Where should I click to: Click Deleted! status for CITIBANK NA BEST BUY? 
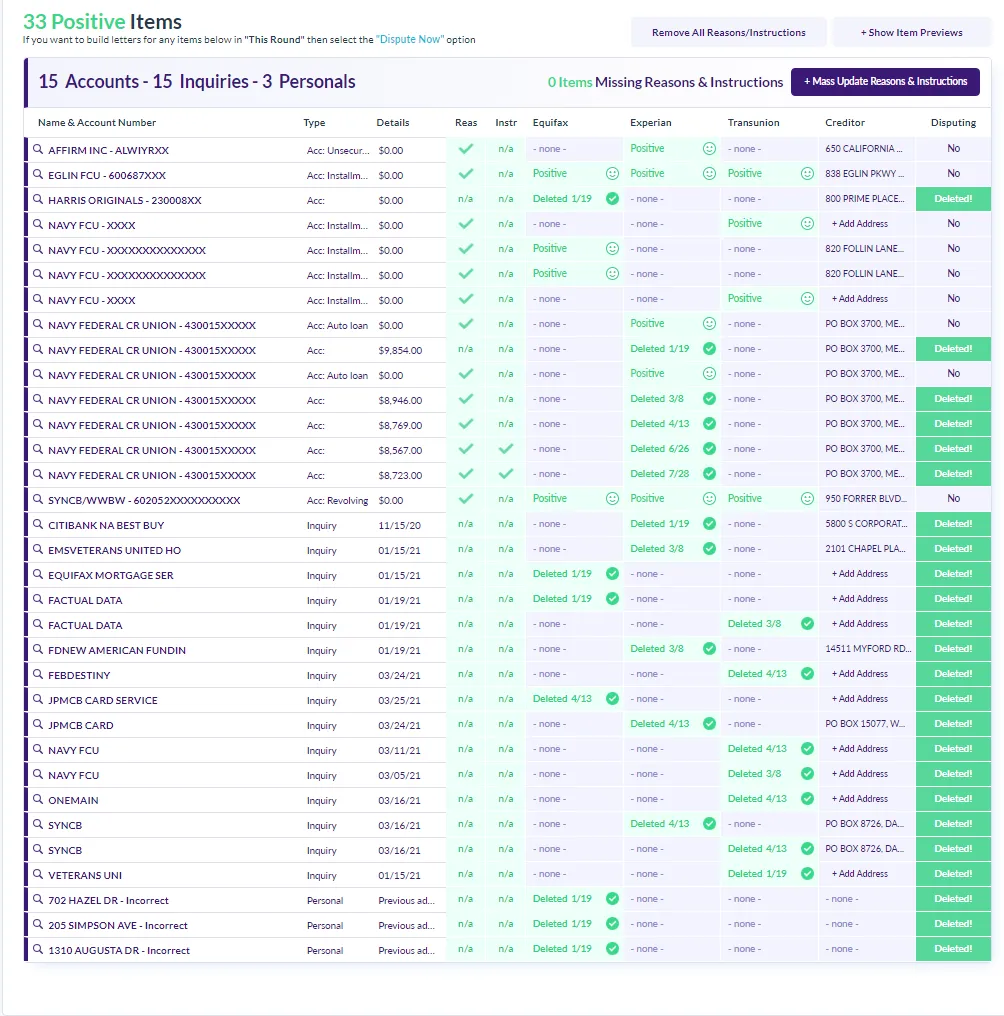click(x=953, y=524)
